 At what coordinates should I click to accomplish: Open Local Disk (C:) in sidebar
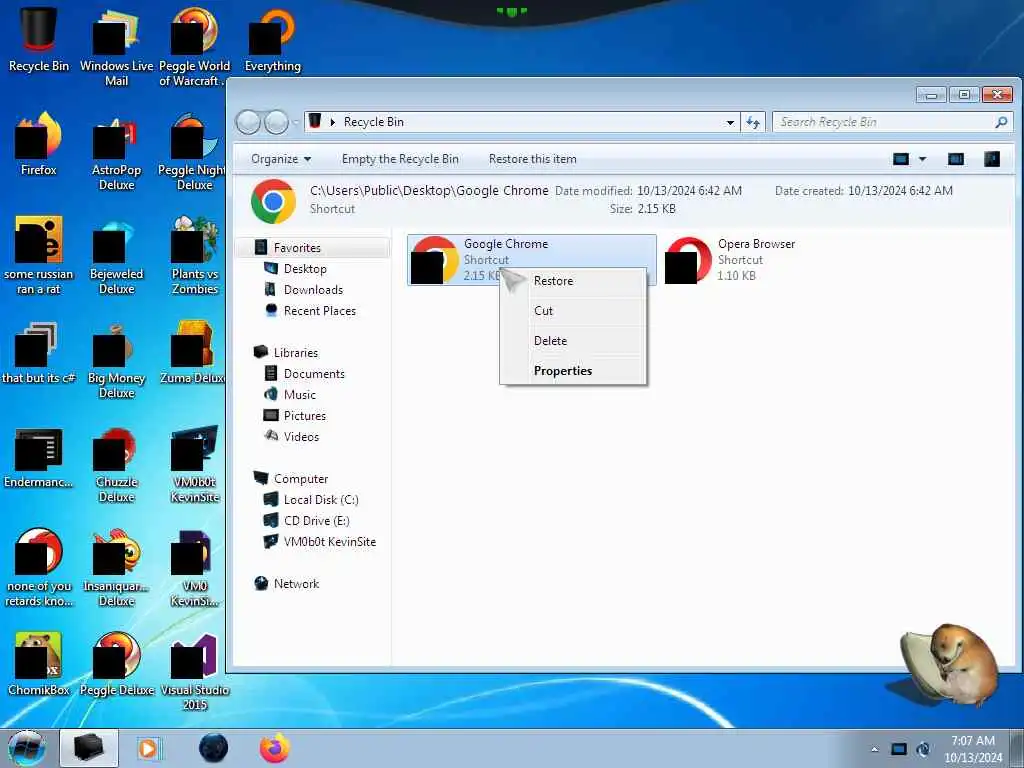point(321,500)
